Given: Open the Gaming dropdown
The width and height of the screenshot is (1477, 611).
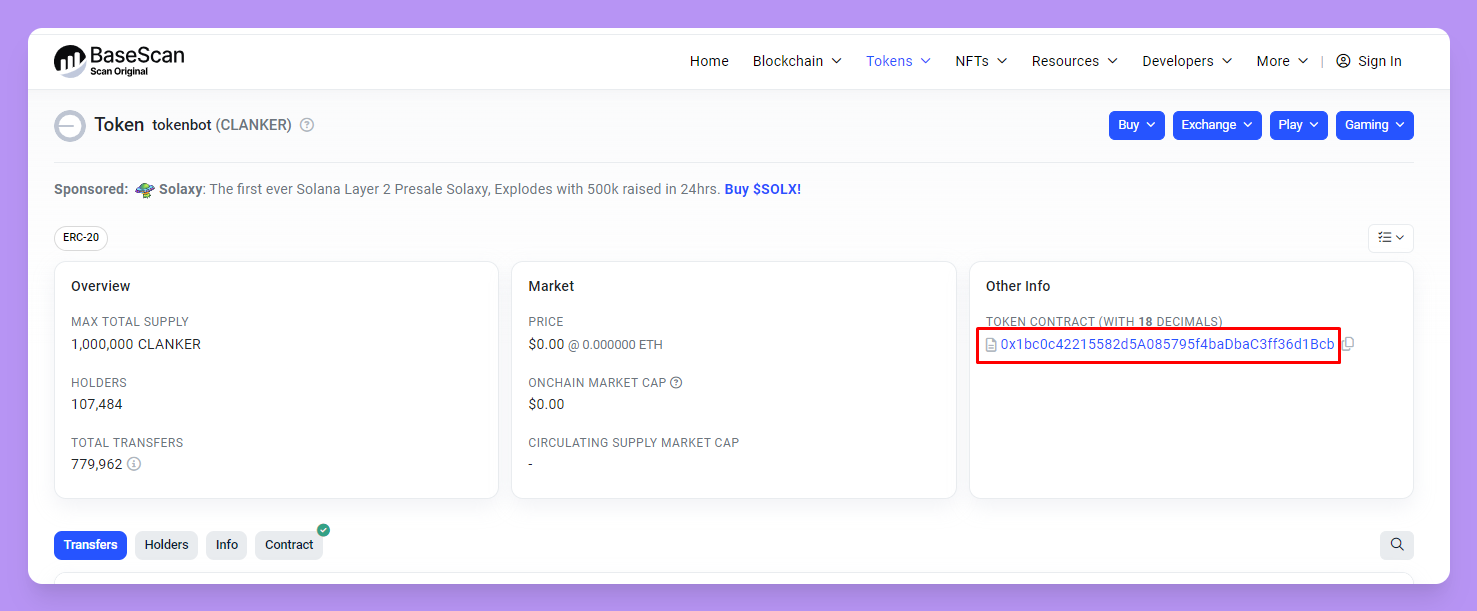Looking at the screenshot, I should (x=1375, y=125).
